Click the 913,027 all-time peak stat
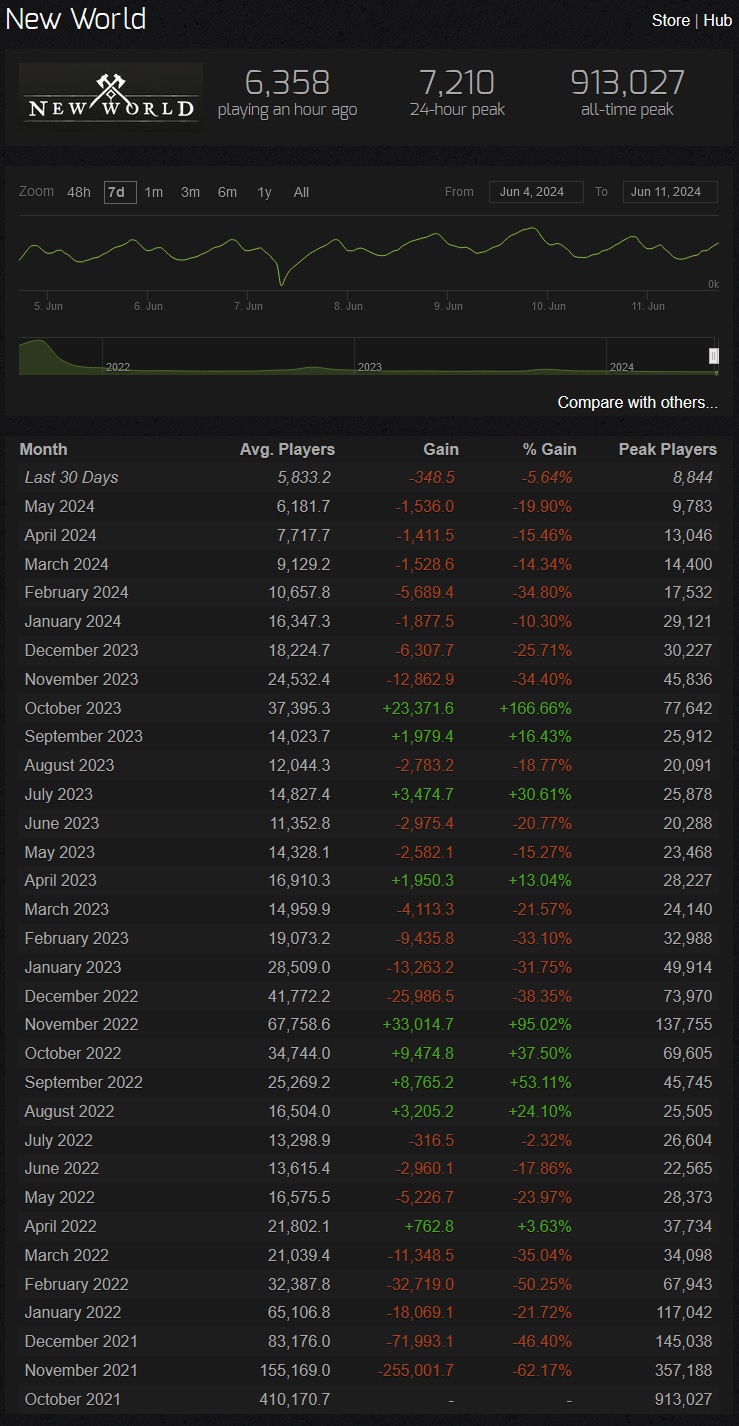Image resolution: width=739 pixels, height=1426 pixels. pyautogui.click(x=627, y=93)
